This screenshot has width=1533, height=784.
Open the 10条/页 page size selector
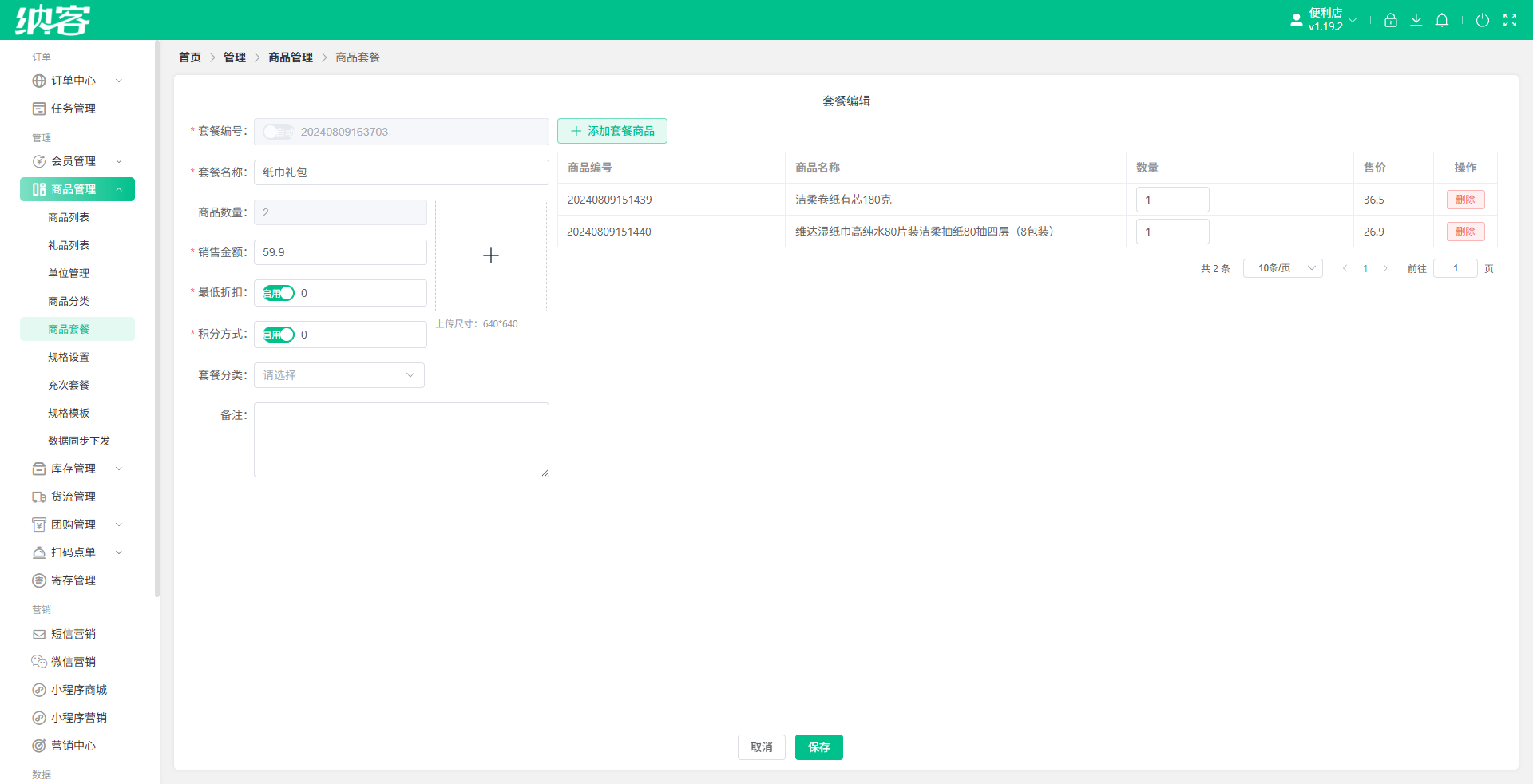1283,268
